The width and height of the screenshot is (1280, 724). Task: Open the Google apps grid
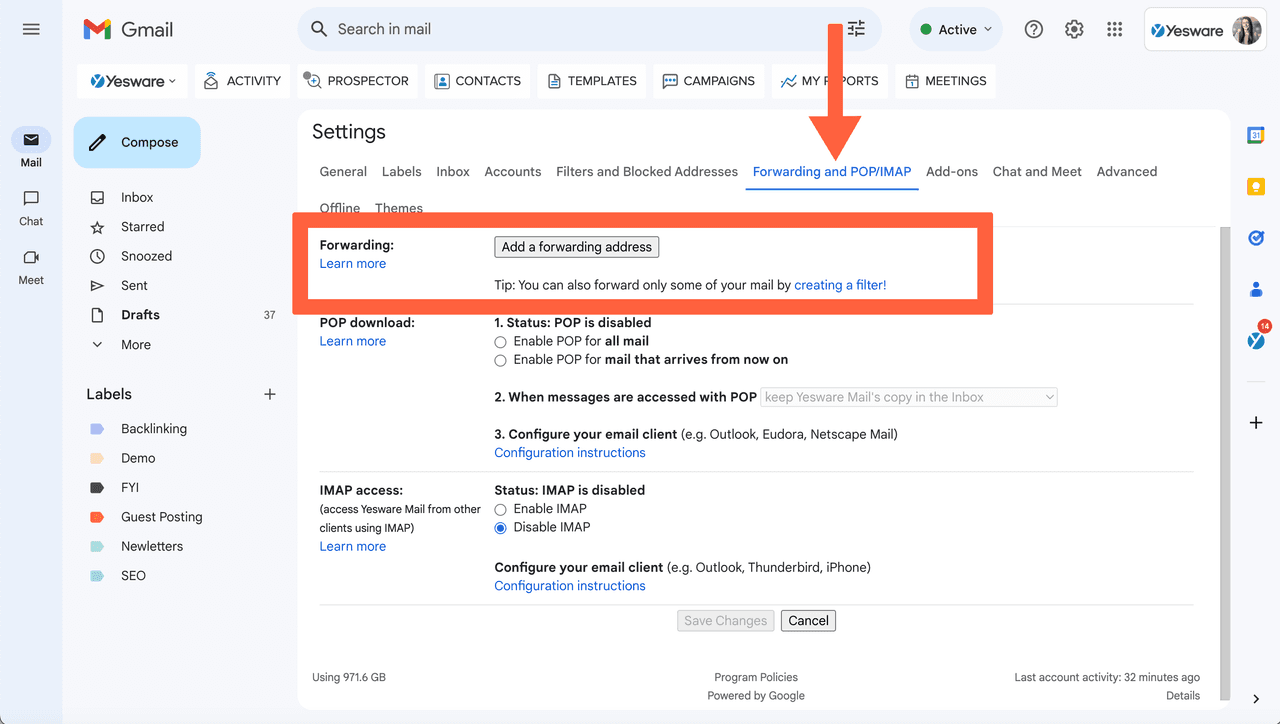1114,29
